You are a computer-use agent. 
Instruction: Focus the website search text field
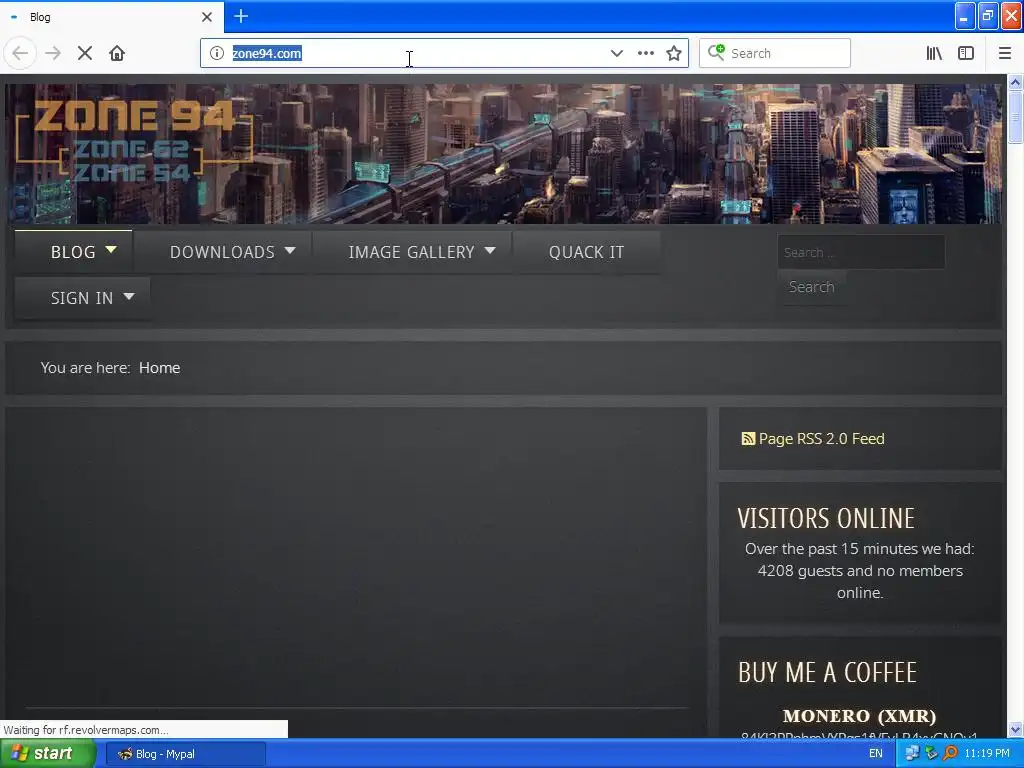[861, 252]
